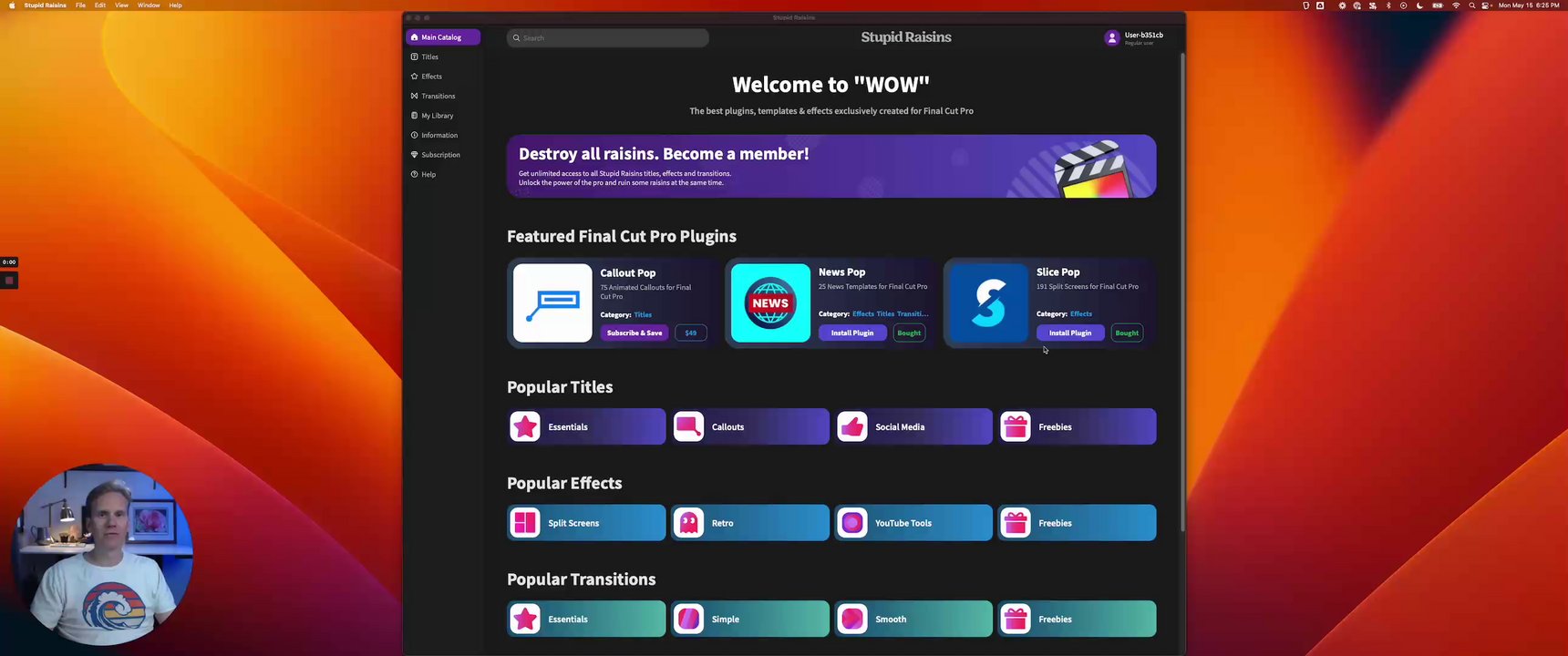This screenshot has width=1568, height=656.
Task: Click Titles category link on Callout Pop
Action: click(643, 315)
